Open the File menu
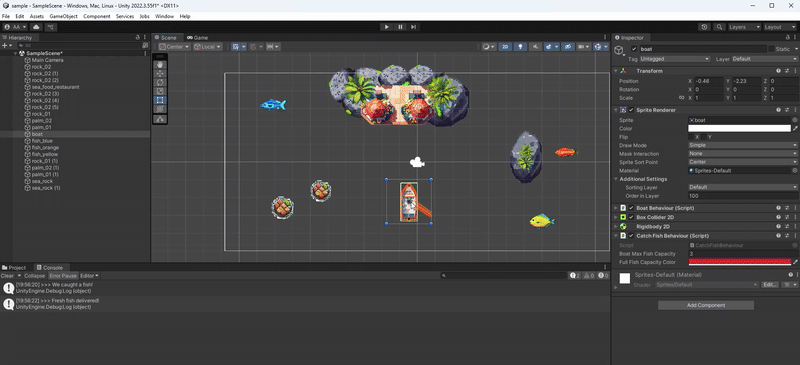 (x=6, y=16)
